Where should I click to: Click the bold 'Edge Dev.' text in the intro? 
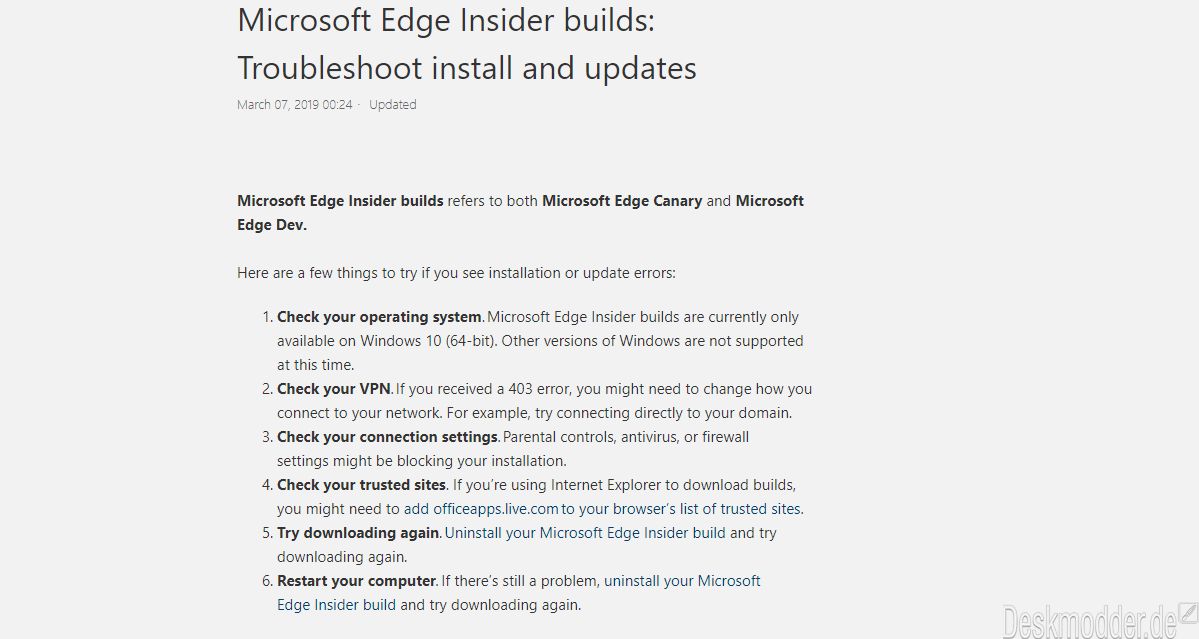pos(271,225)
